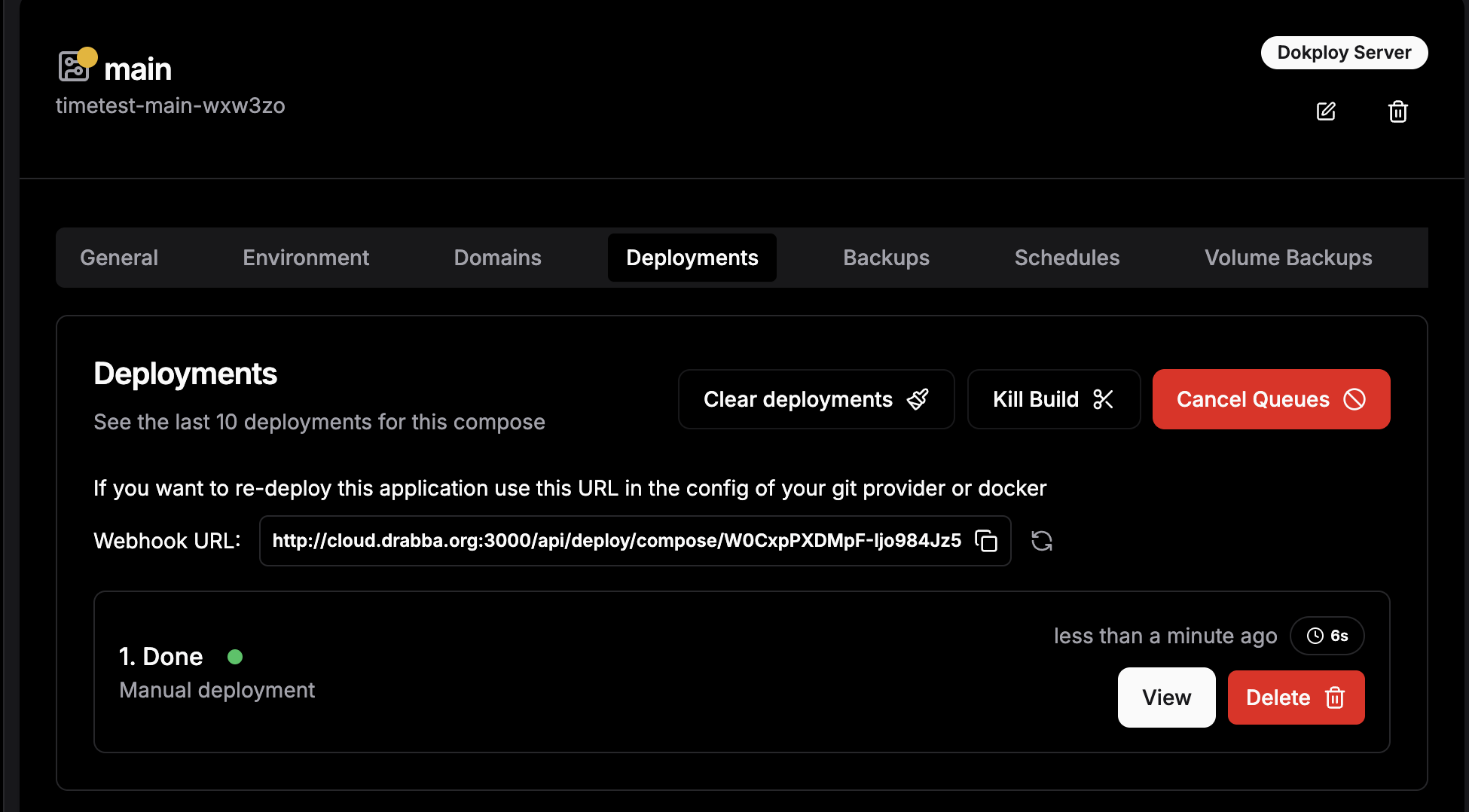1469x812 pixels.
Task: Click 'See the last 10 deployments' description
Action: (x=319, y=422)
